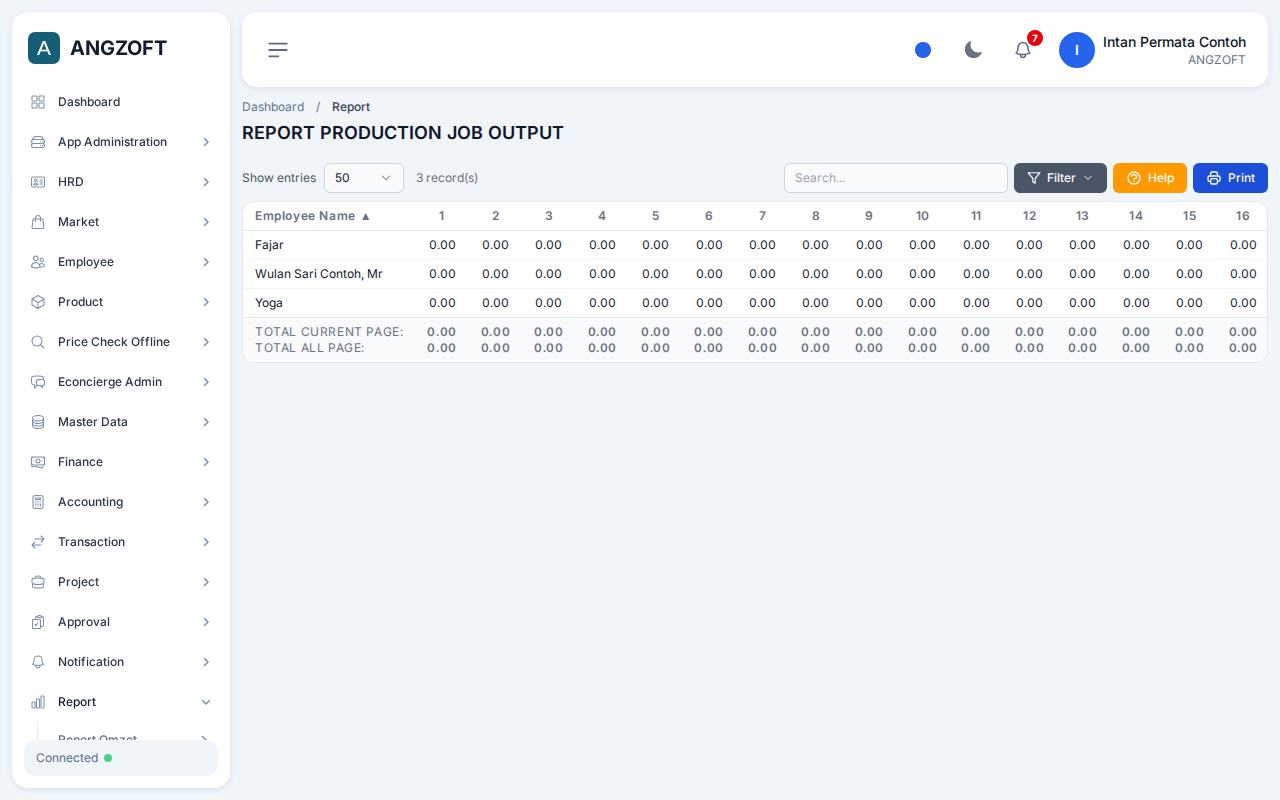Click the TOTAL CURRENT PAGE label
This screenshot has height=800, width=1280.
[329, 332]
